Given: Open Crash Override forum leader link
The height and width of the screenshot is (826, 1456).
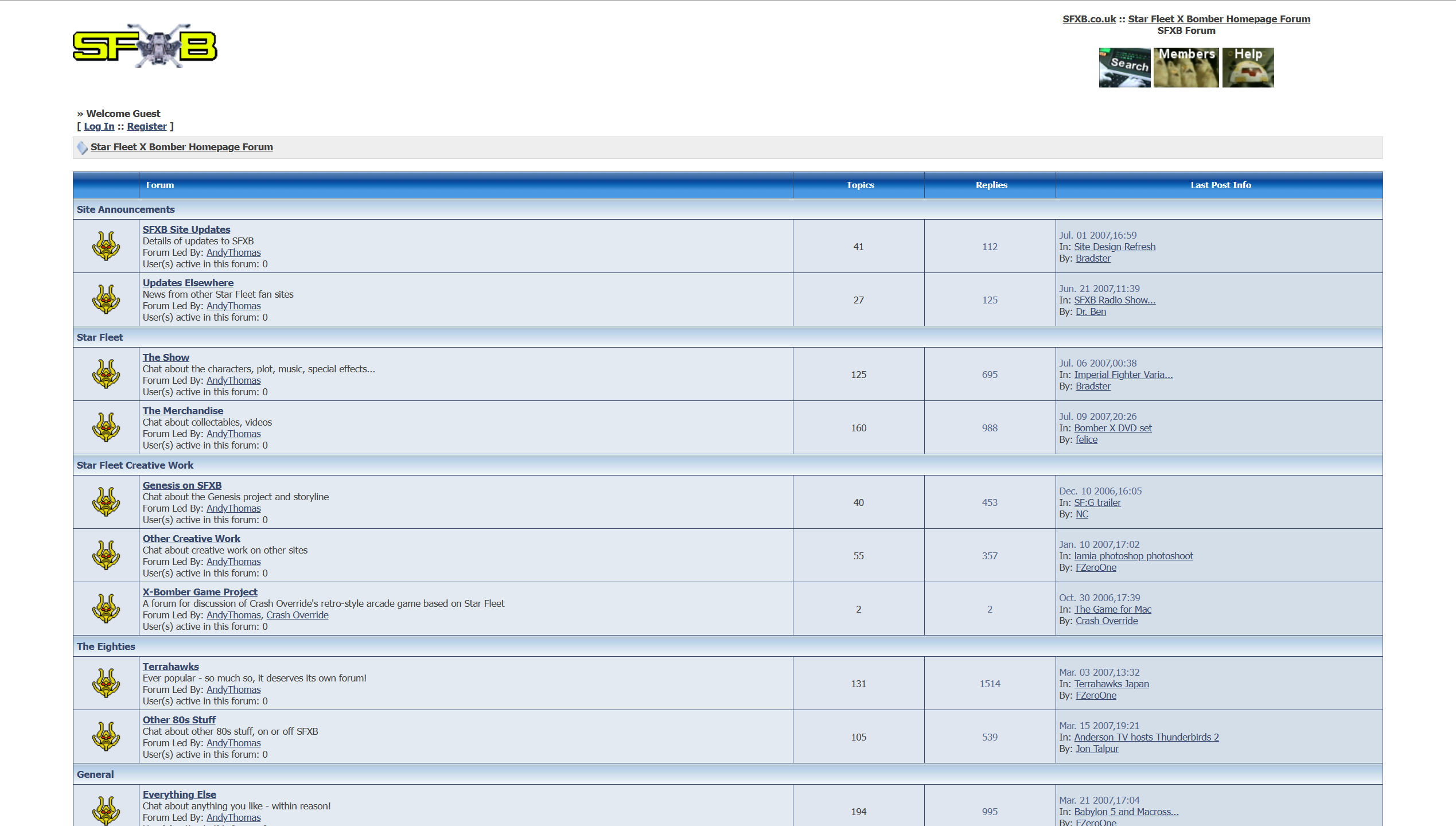Looking at the screenshot, I should (297, 615).
